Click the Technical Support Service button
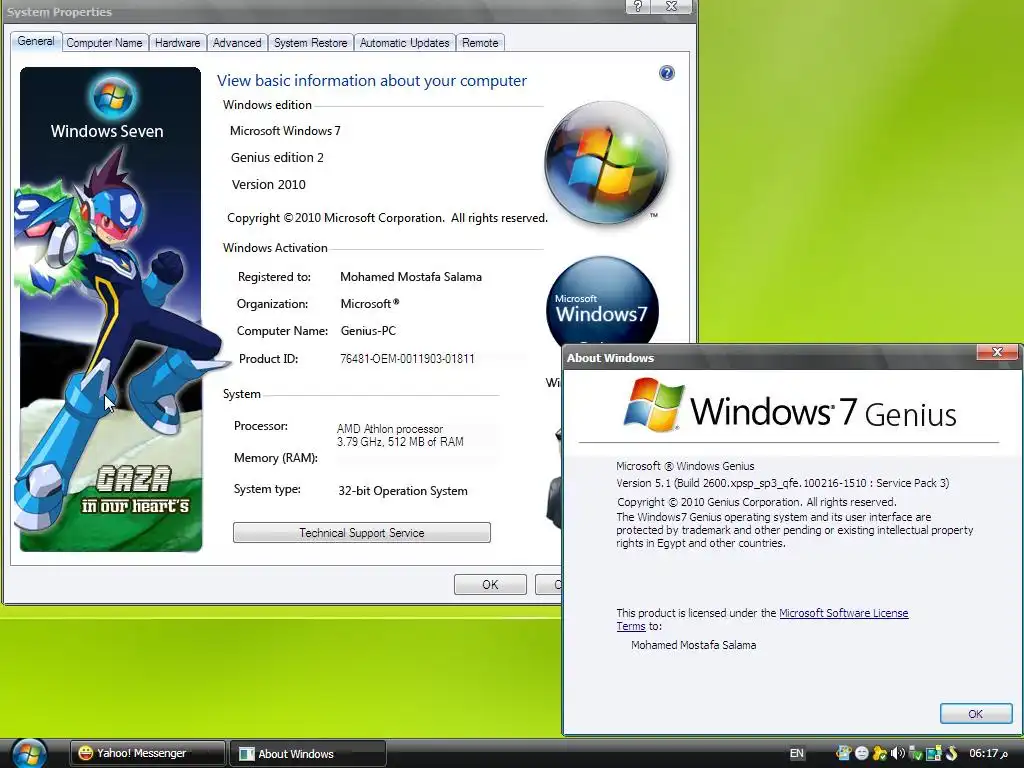 tap(362, 532)
